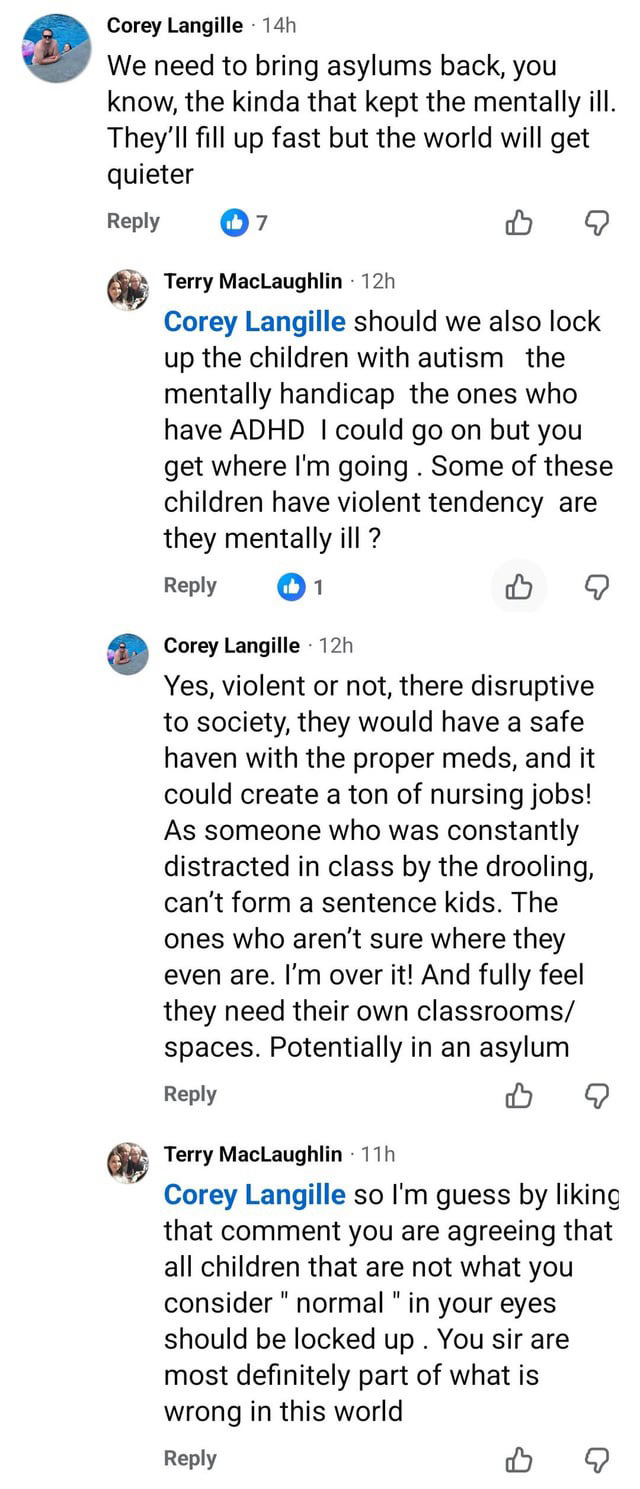The height and width of the screenshot is (1489, 640).
Task: Reply to Terry MacLaughlin's 12h comment
Action: (190, 585)
